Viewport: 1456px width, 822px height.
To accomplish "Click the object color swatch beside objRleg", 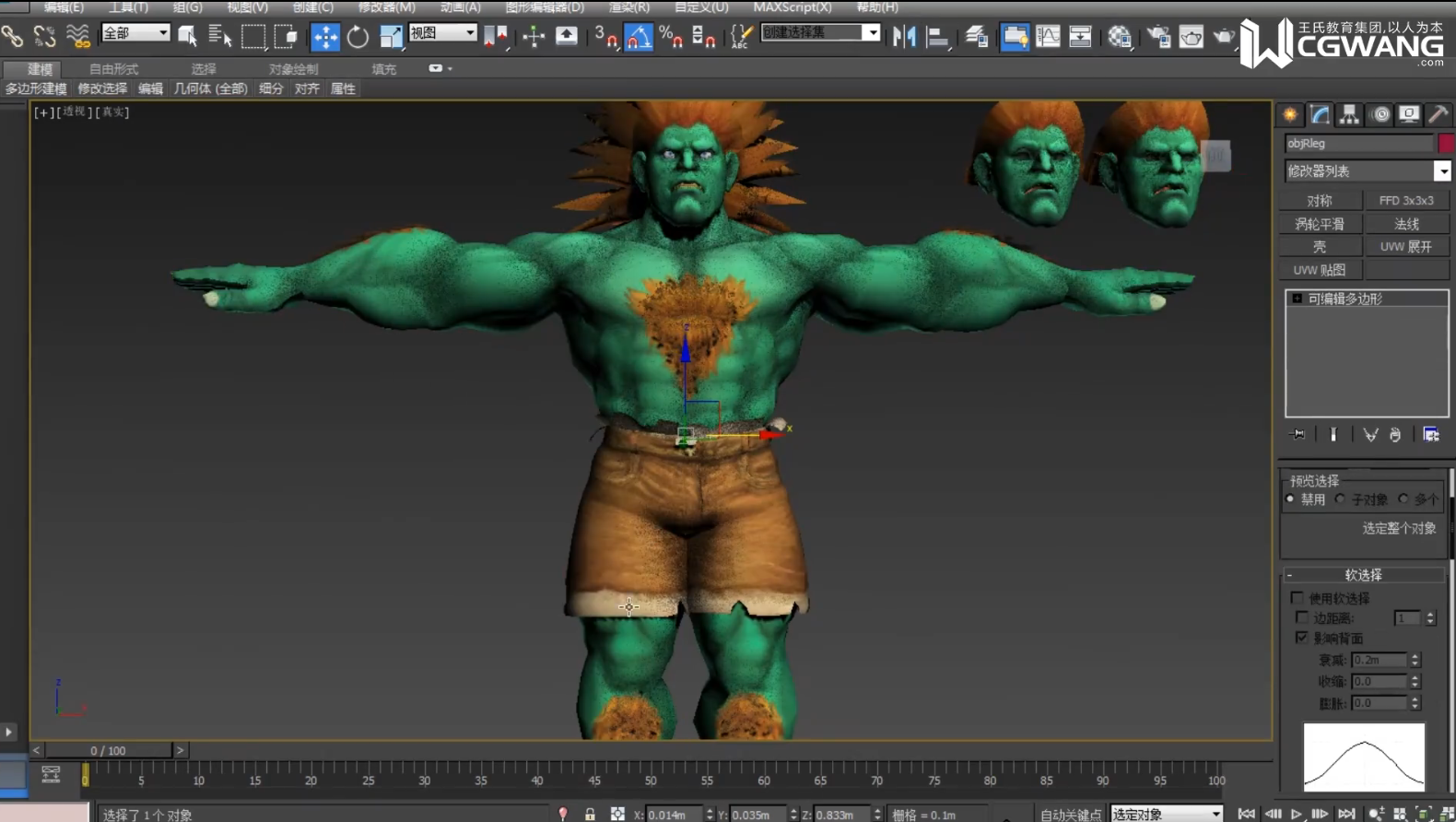I will point(1446,144).
